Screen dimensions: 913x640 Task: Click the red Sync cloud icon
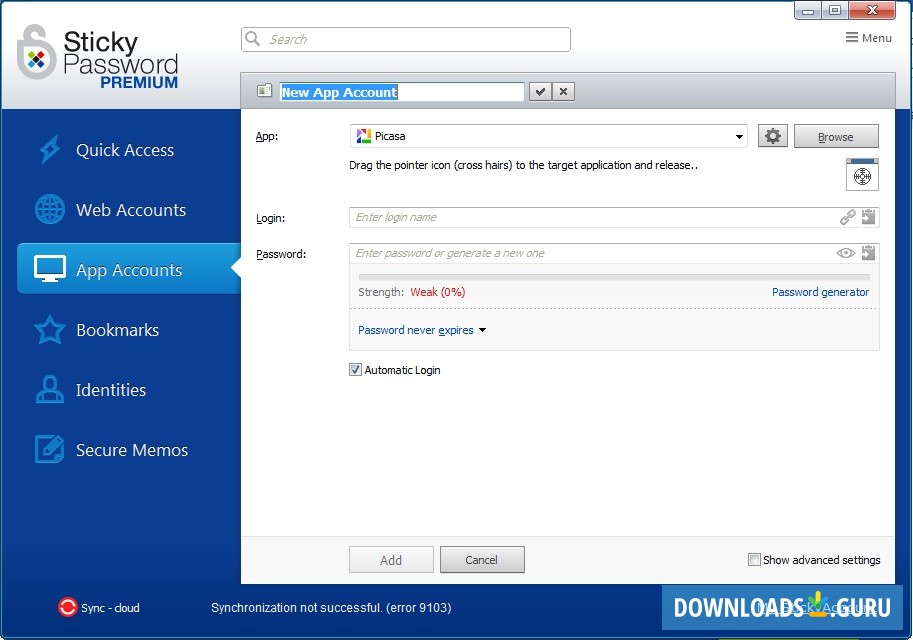point(68,607)
